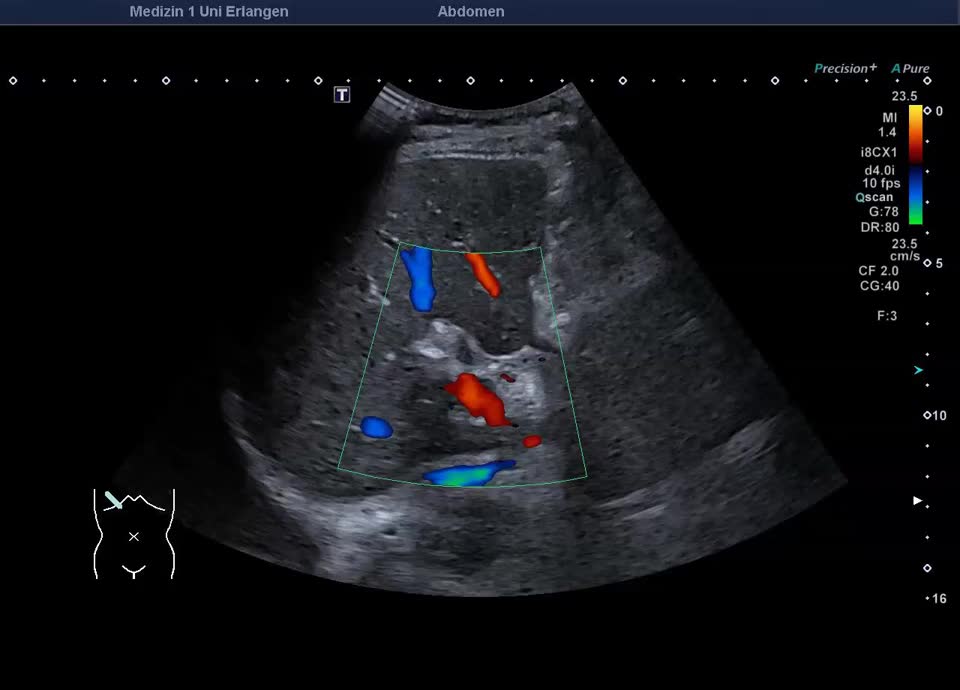
Task: Click the 'CF 2.0' color frequency text
Action: (x=879, y=271)
